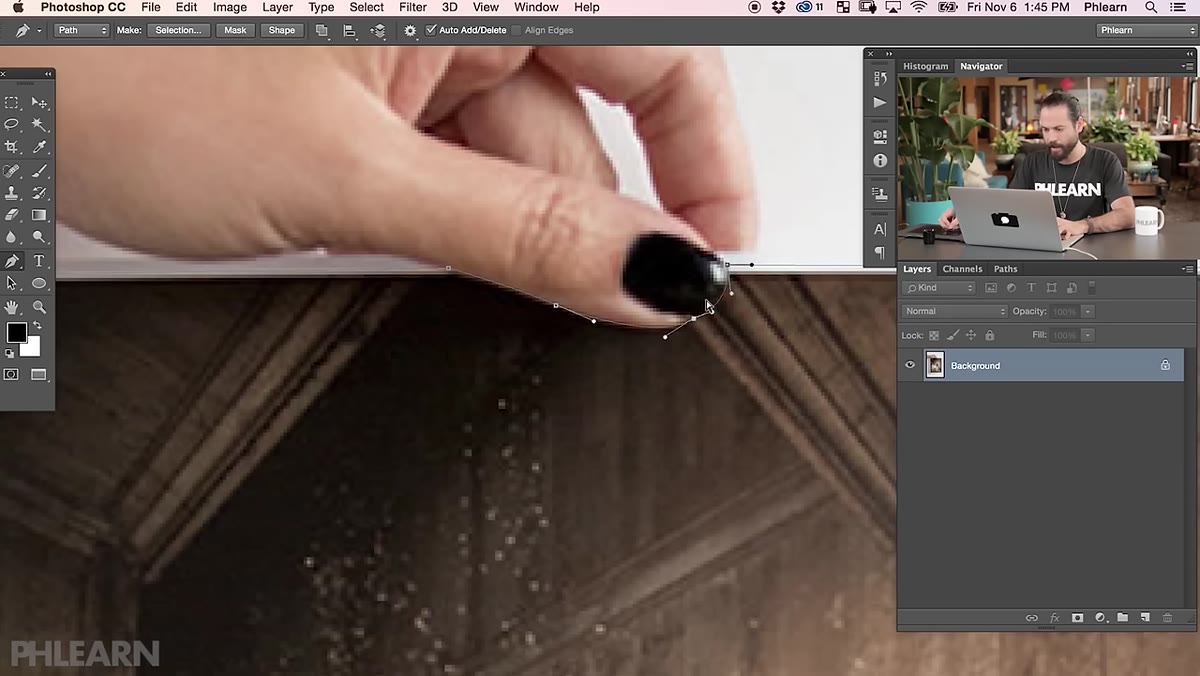
Task: Open the Character panel icon
Action: tap(880, 229)
